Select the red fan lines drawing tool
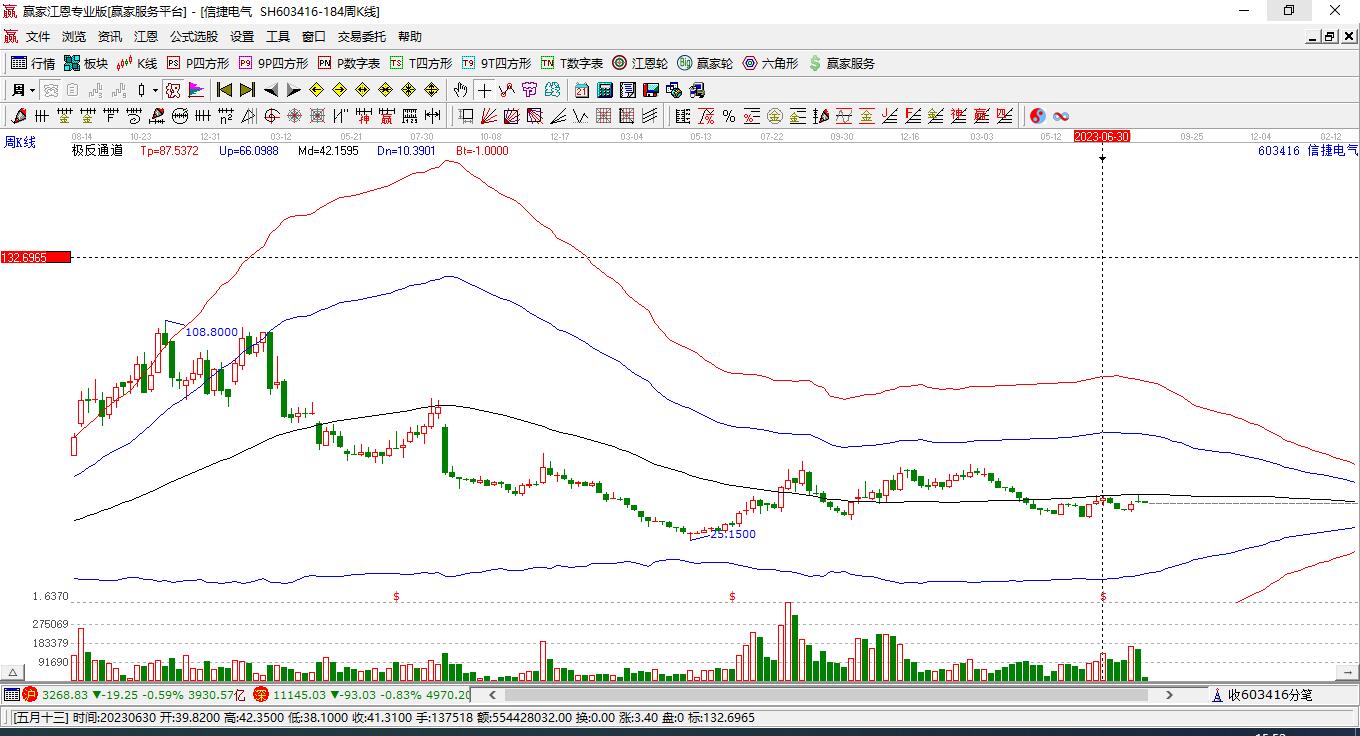 pos(488,116)
